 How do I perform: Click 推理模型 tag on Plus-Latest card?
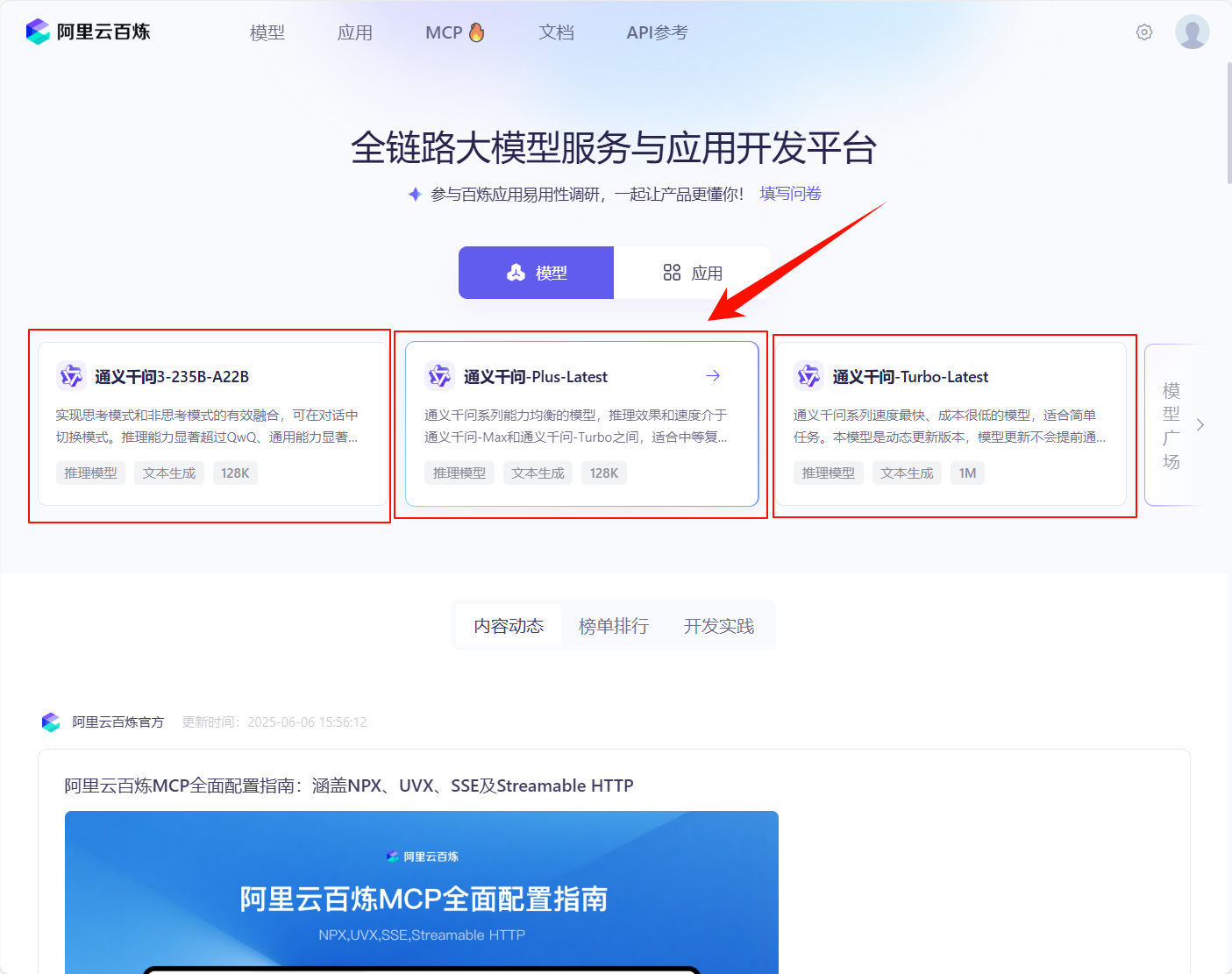tap(459, 473)
